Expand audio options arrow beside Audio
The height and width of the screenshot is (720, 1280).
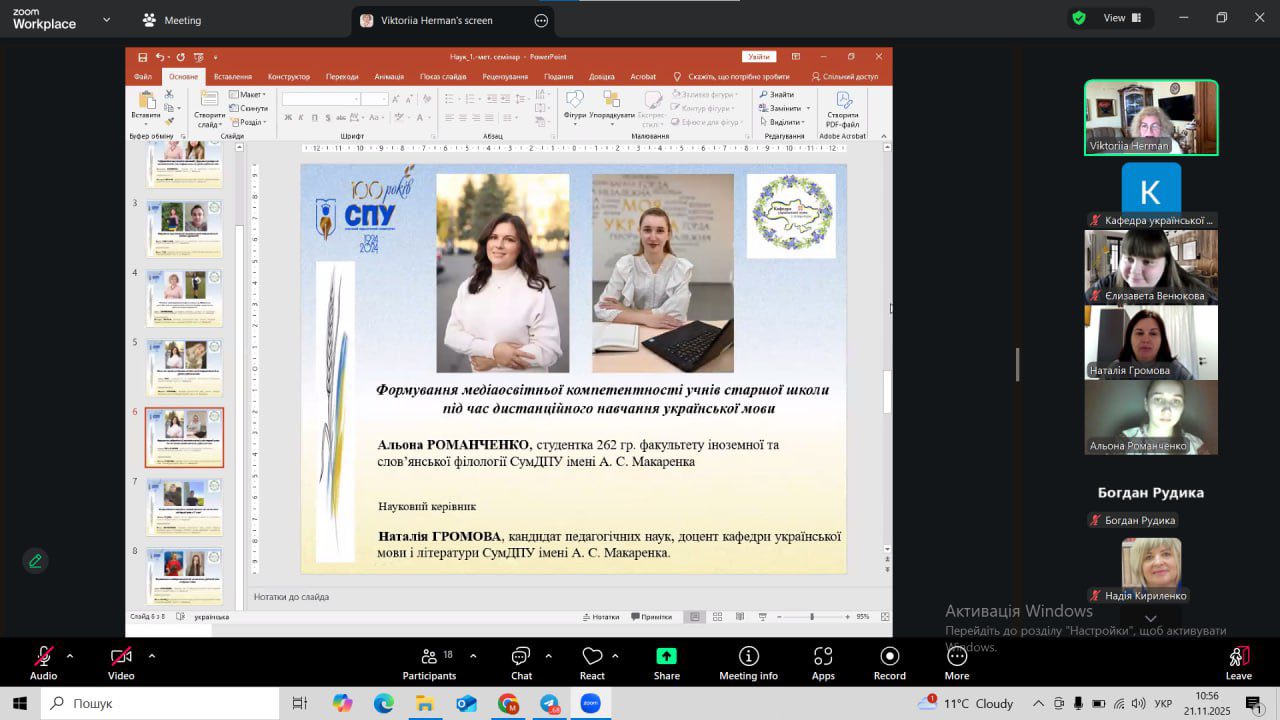click(x=70, y=656)
